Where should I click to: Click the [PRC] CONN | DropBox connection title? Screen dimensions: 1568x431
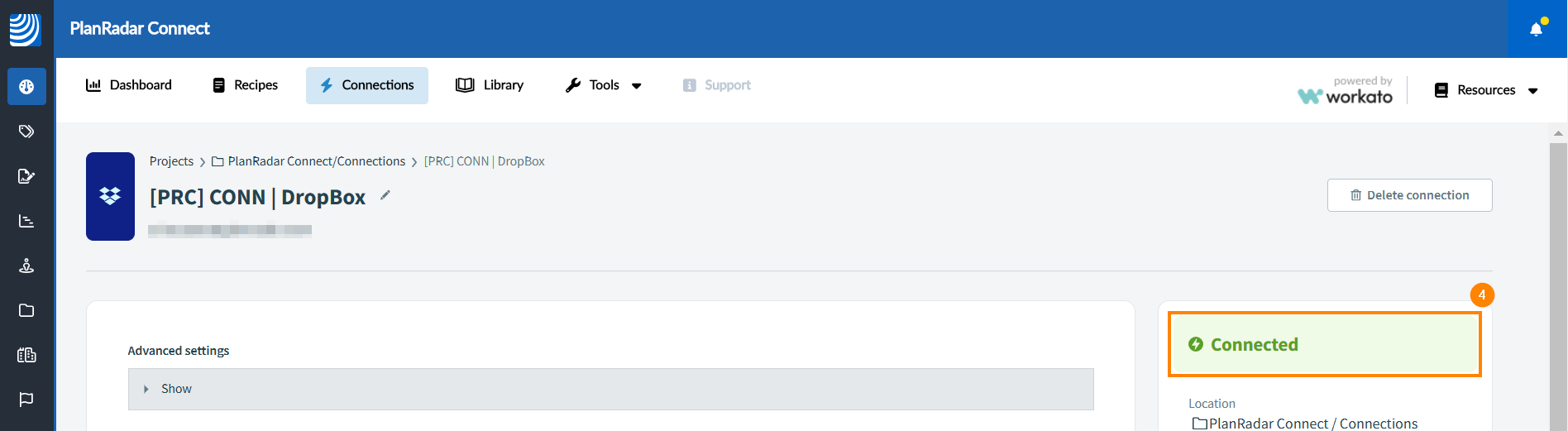tap(257, 197)
